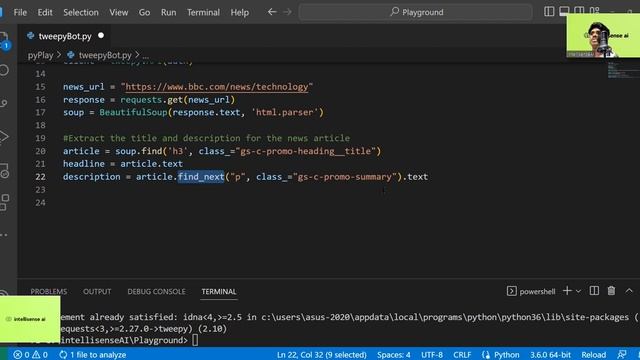Open the Search icon in the activity bar
The image size is (640, 360).
coord(4,70)
